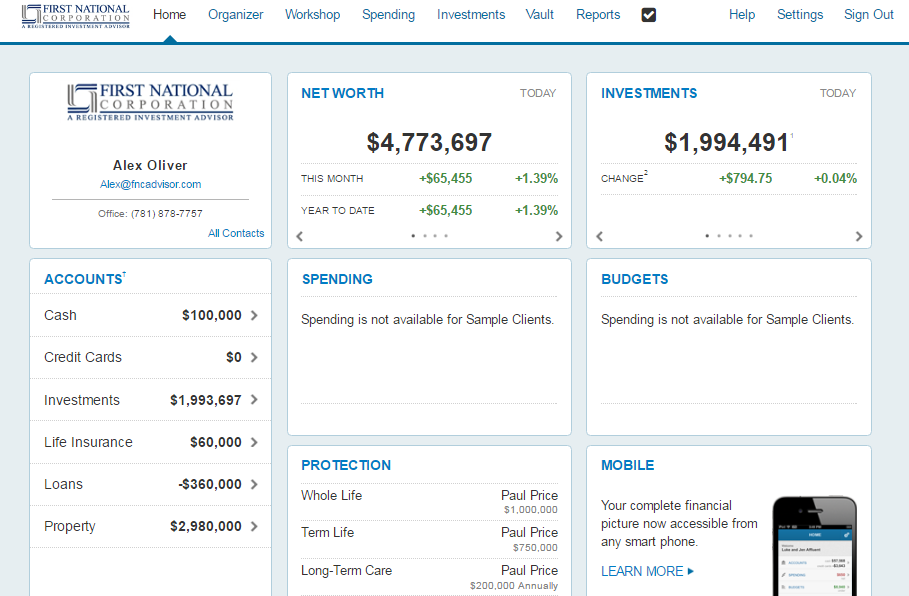
Task: Select the Life Insurance $60,000 amount
Action: point(216,442)
